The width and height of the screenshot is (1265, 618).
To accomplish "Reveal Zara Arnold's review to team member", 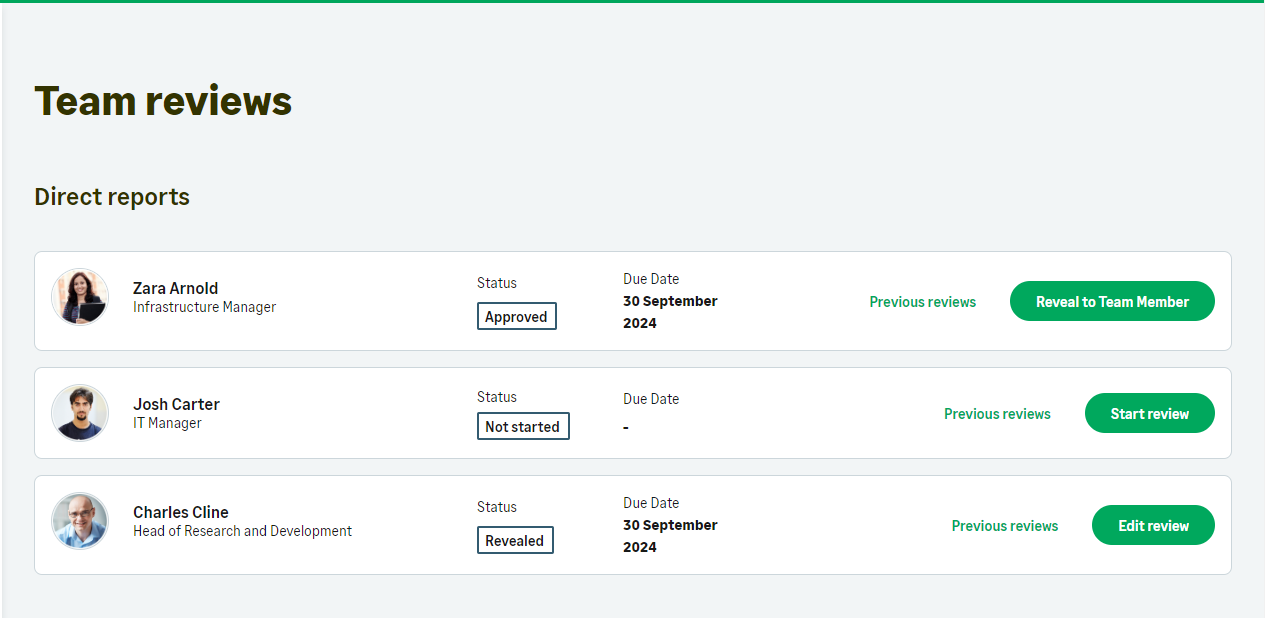I will [x=1112, y=301].
